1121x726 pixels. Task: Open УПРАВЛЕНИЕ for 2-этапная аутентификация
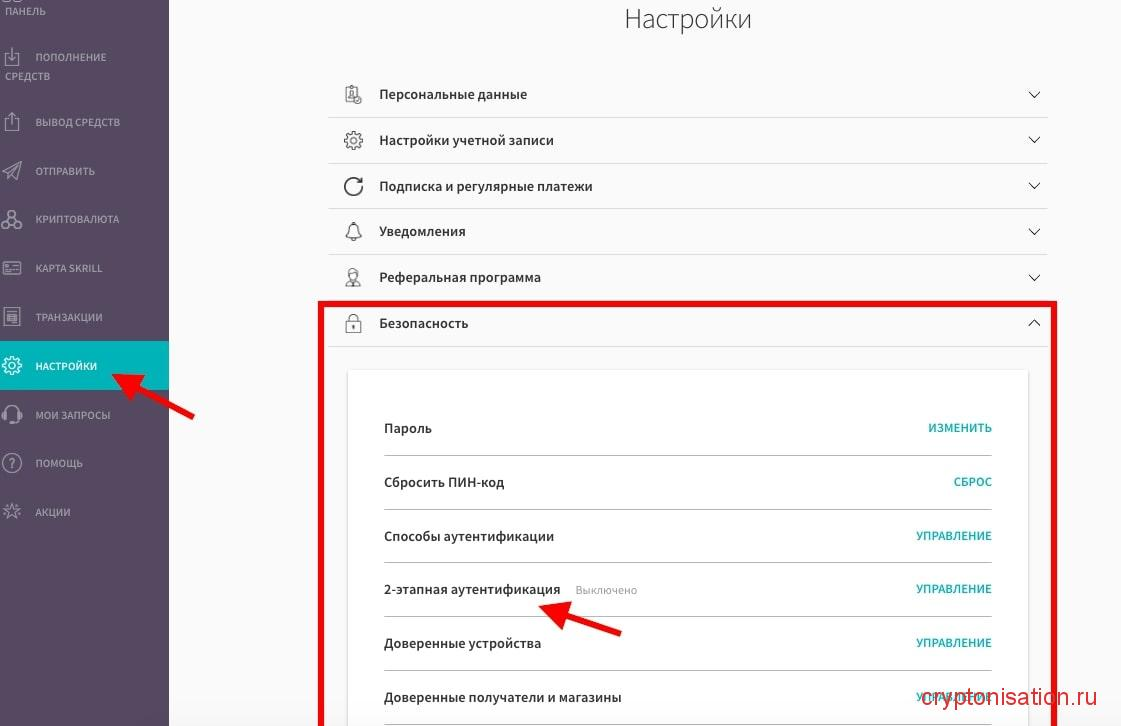point(953,589)
